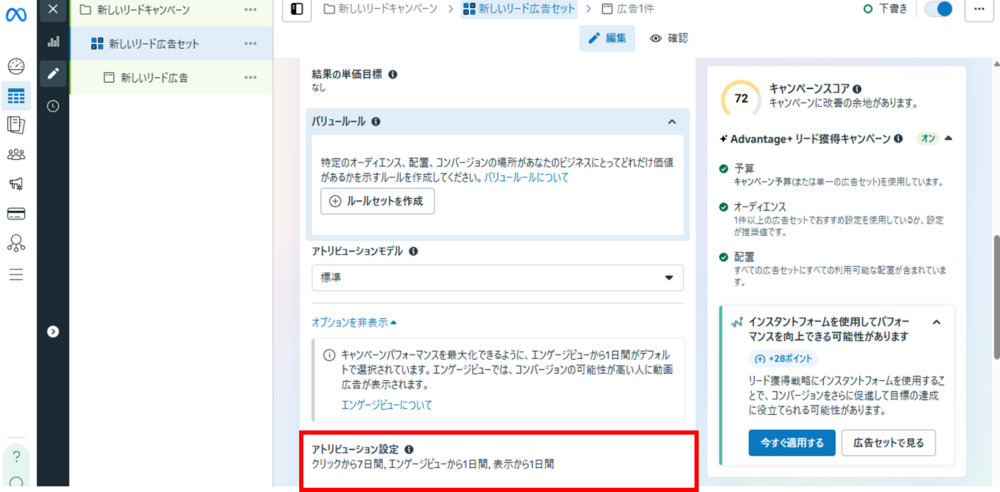Switch to the 確認 tab
Screen dimensions: 1000x492
(x=669, y=38)
